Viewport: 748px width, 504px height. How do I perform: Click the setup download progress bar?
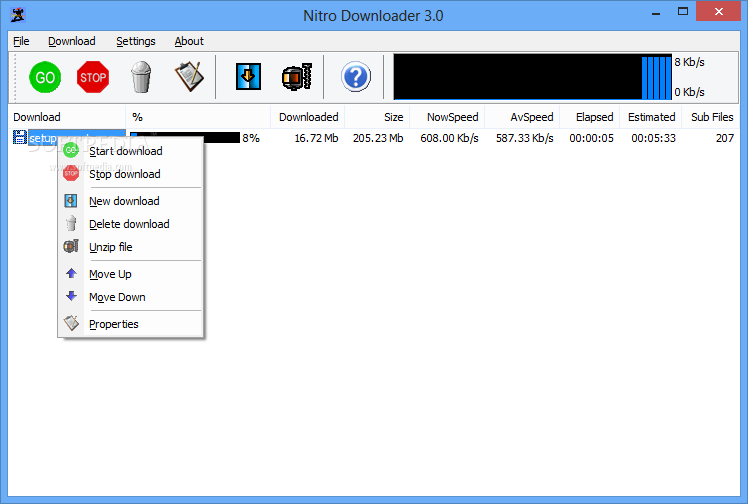tap(185, 138)
